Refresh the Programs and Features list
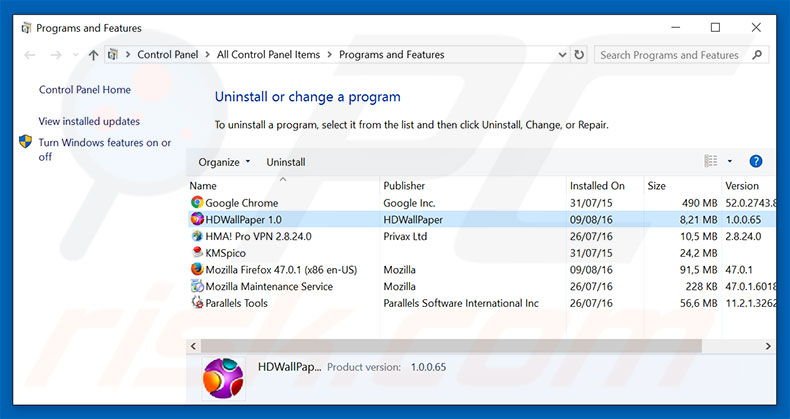The height and width of the screenshot is (419, 790). coord(579,54)
